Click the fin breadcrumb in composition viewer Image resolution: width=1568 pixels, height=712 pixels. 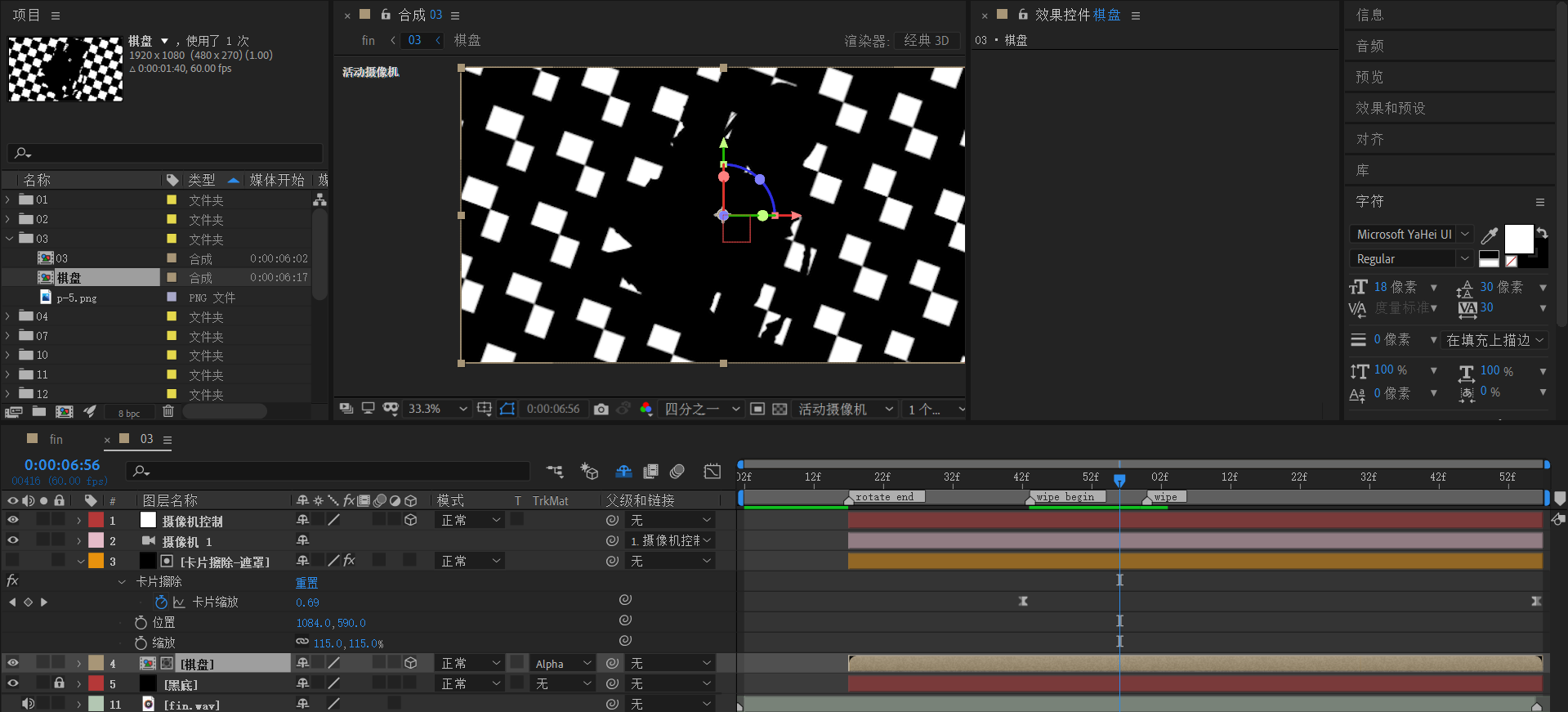[x=369, y=40]
